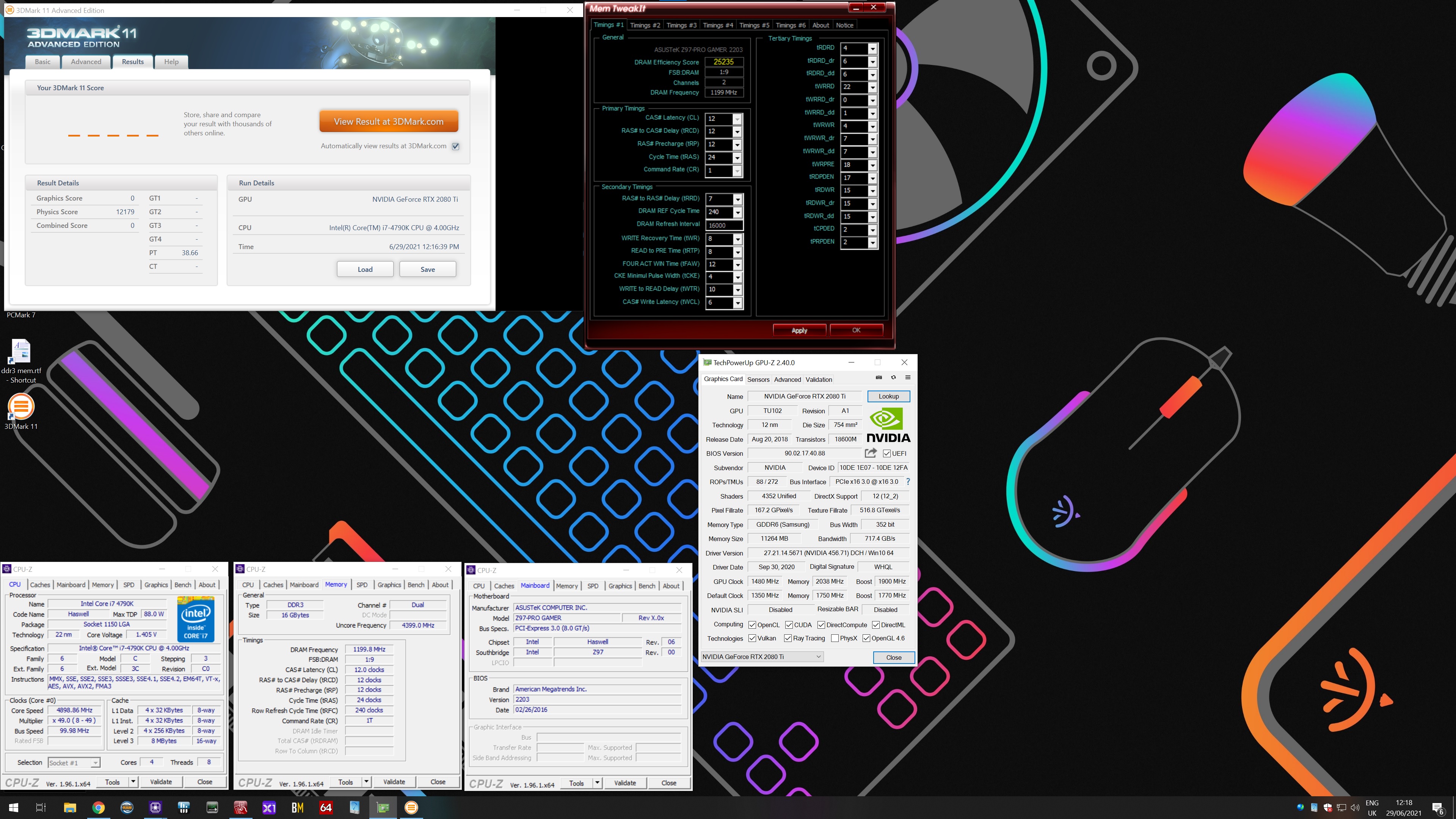Toggle UEFI checkbox in GPU-Z

[x=887, y=453]
